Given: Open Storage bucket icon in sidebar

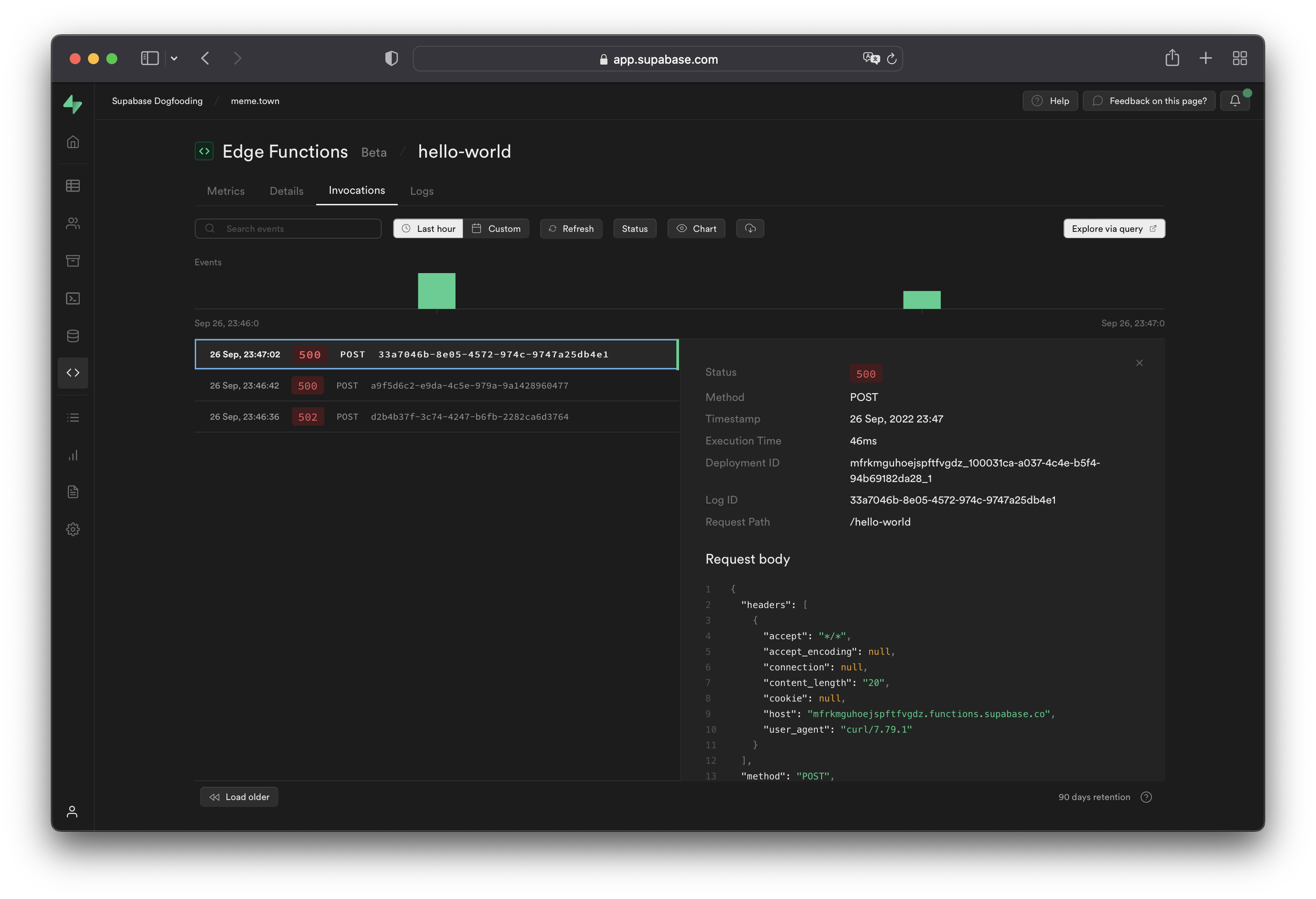Looking at the screenshot, I should tap(72, 260).
